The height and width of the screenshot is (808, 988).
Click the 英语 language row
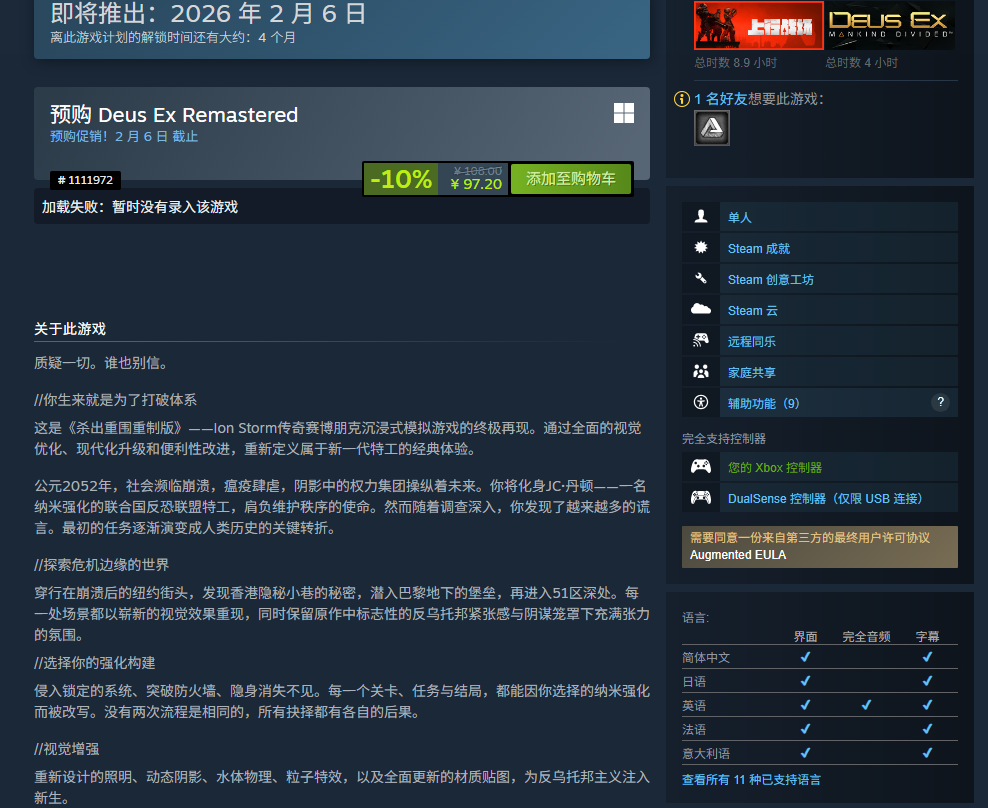click(820, 705)
